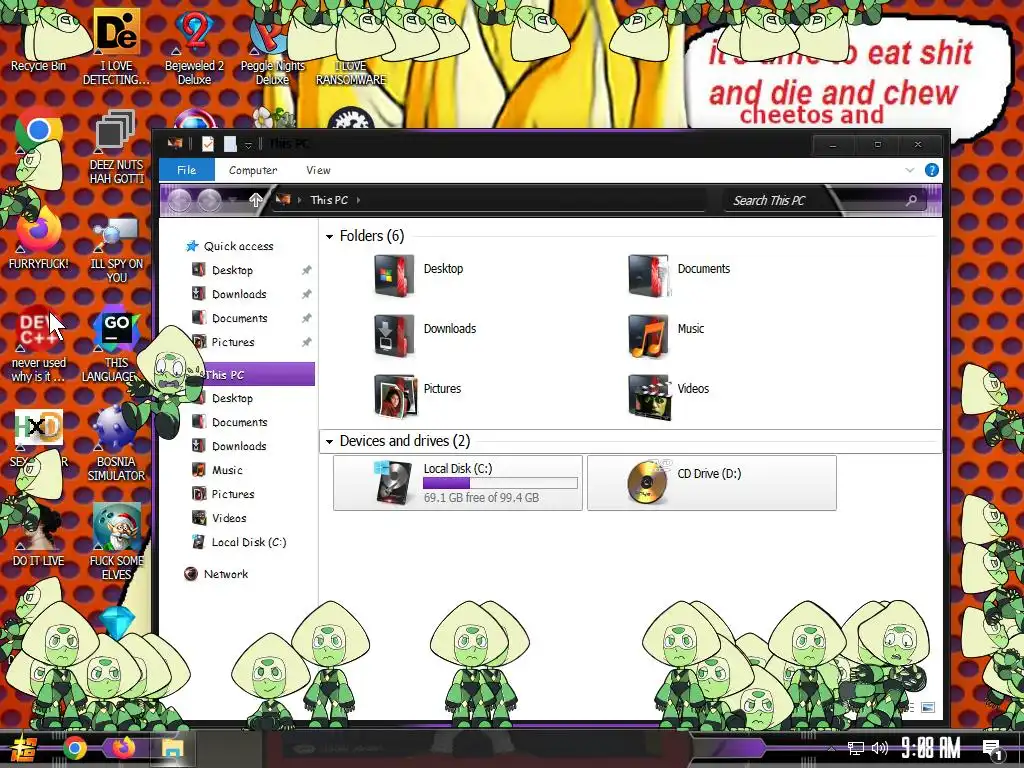Open HxD hex editor desktop shortcut
1024x768 pixels.
click(x=39, y=436)
